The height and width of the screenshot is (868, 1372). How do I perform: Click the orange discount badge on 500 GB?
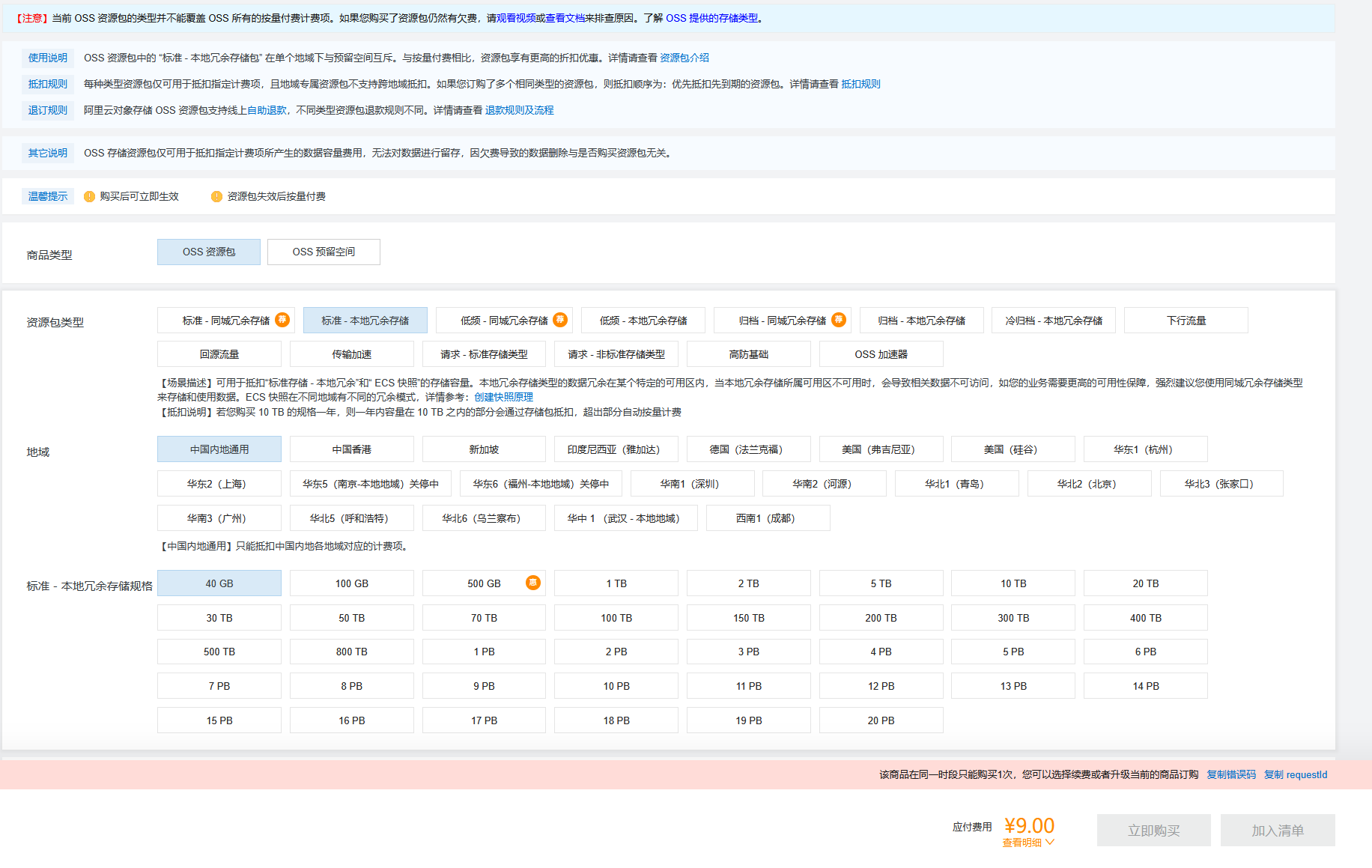pos(532,583)
